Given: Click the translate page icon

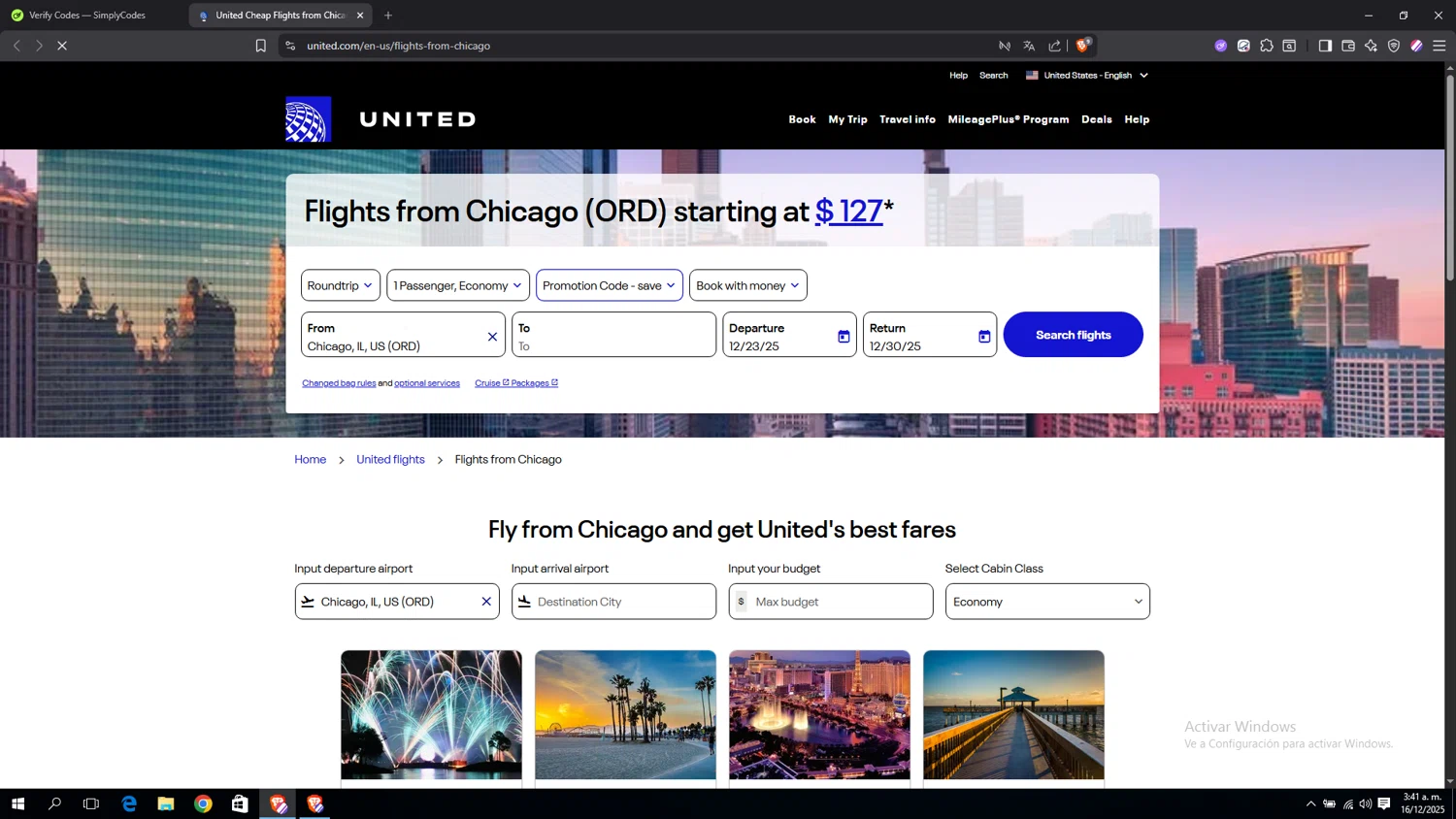Looking at the screenshot, I should [x=1029, y=46].
